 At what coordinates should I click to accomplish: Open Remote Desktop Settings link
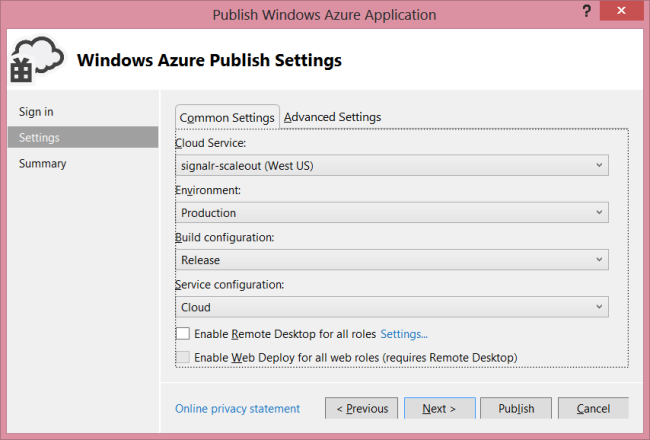pyautogui.click(x=404, y=334)
